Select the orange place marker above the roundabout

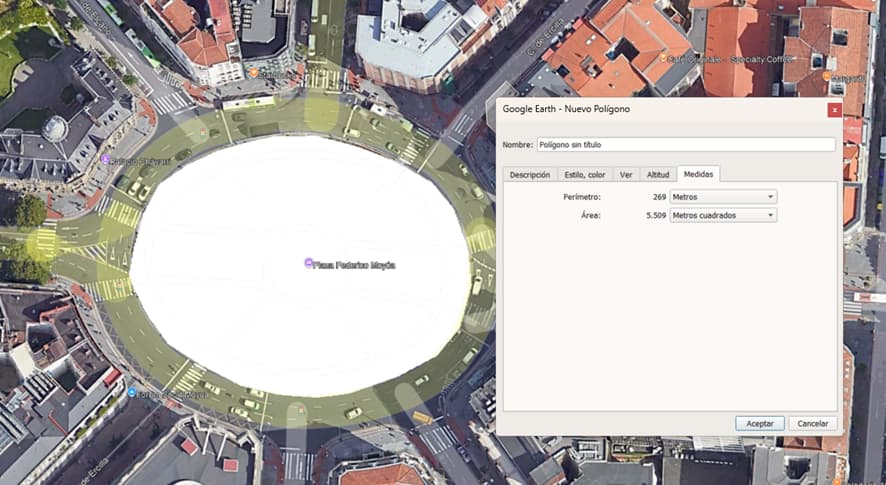click(254, 72)
